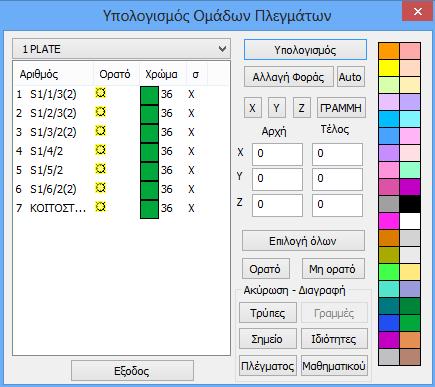Click the Z Τέλος input field

coord(337,205)
